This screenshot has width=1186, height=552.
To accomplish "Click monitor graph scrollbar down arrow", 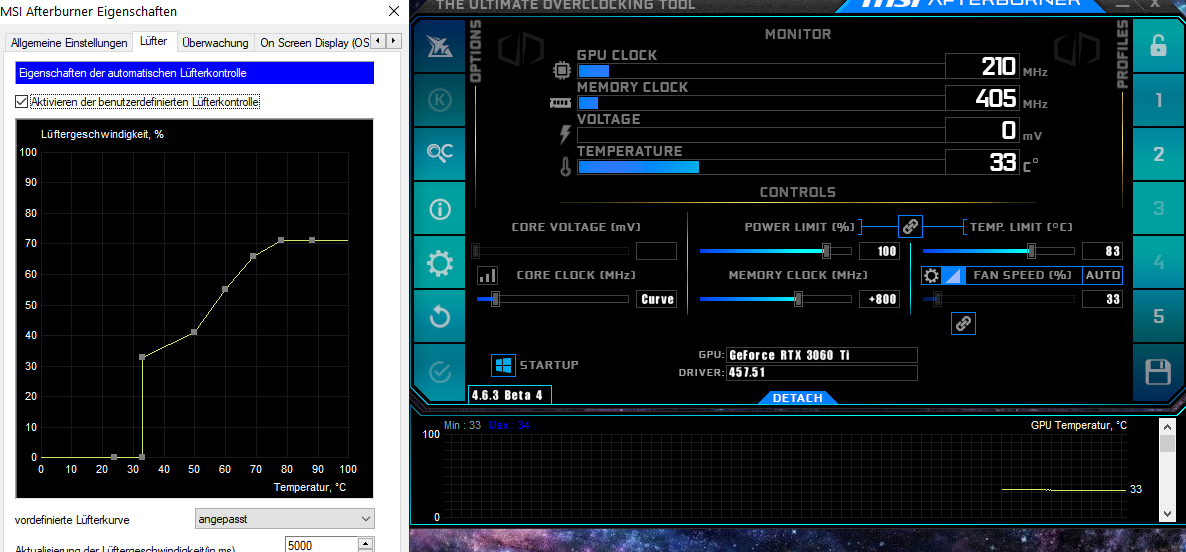I will [1169, 513].
